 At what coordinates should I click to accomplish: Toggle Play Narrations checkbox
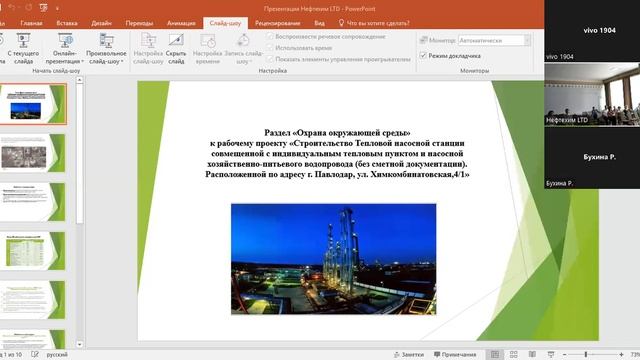[270, 36]
